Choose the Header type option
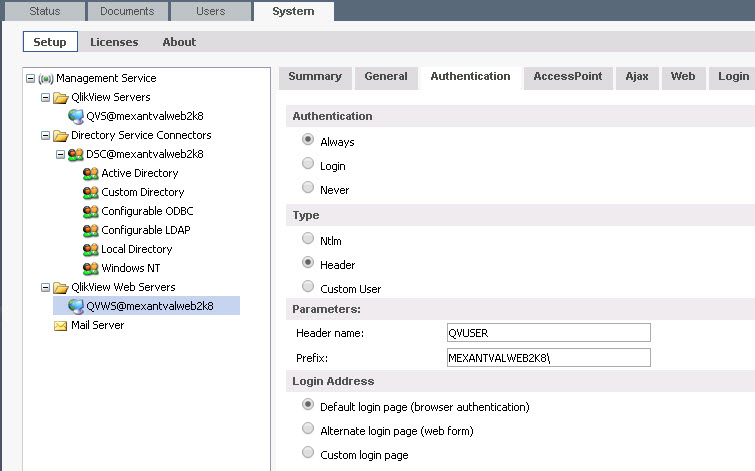 coord(308,262)
